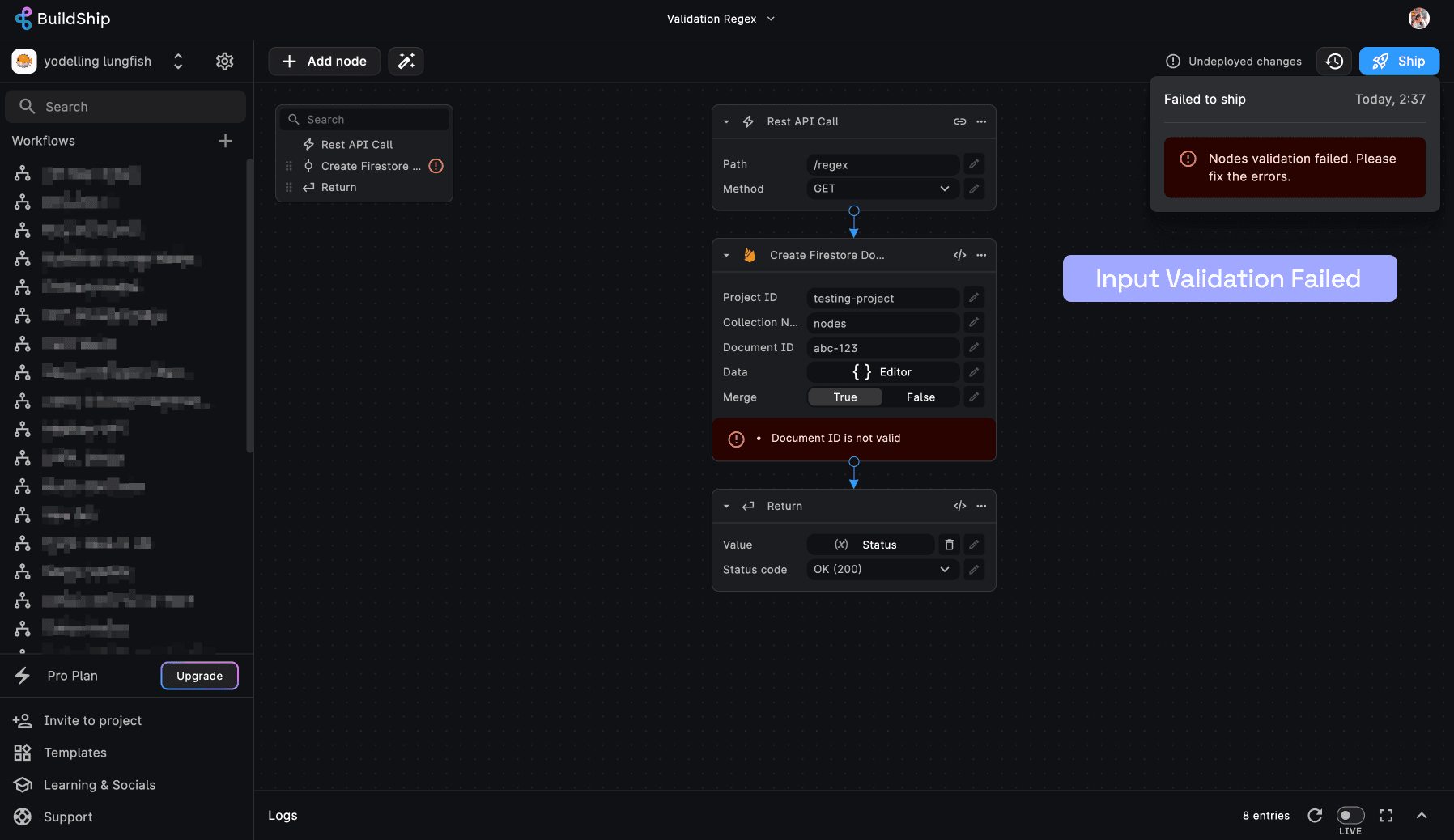Select Return in the node outline list
This screenshot has width=1454, height=840.
pos(338,187)
